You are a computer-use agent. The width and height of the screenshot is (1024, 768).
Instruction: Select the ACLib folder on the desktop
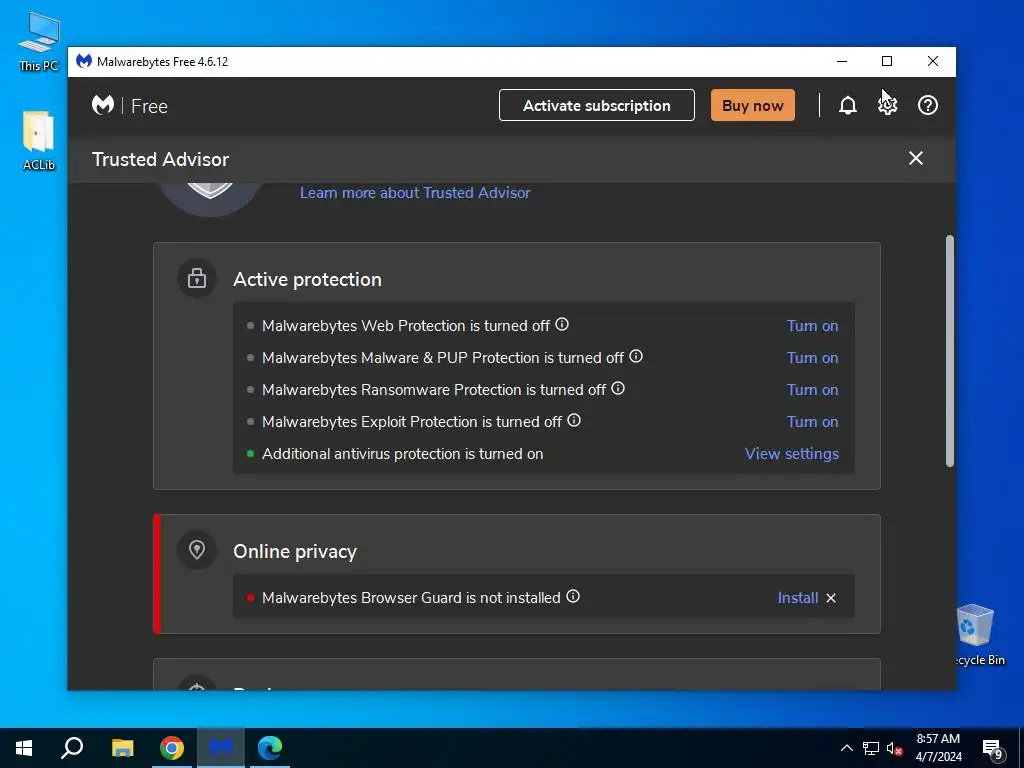pyautogui.click(x=39, y=141)
